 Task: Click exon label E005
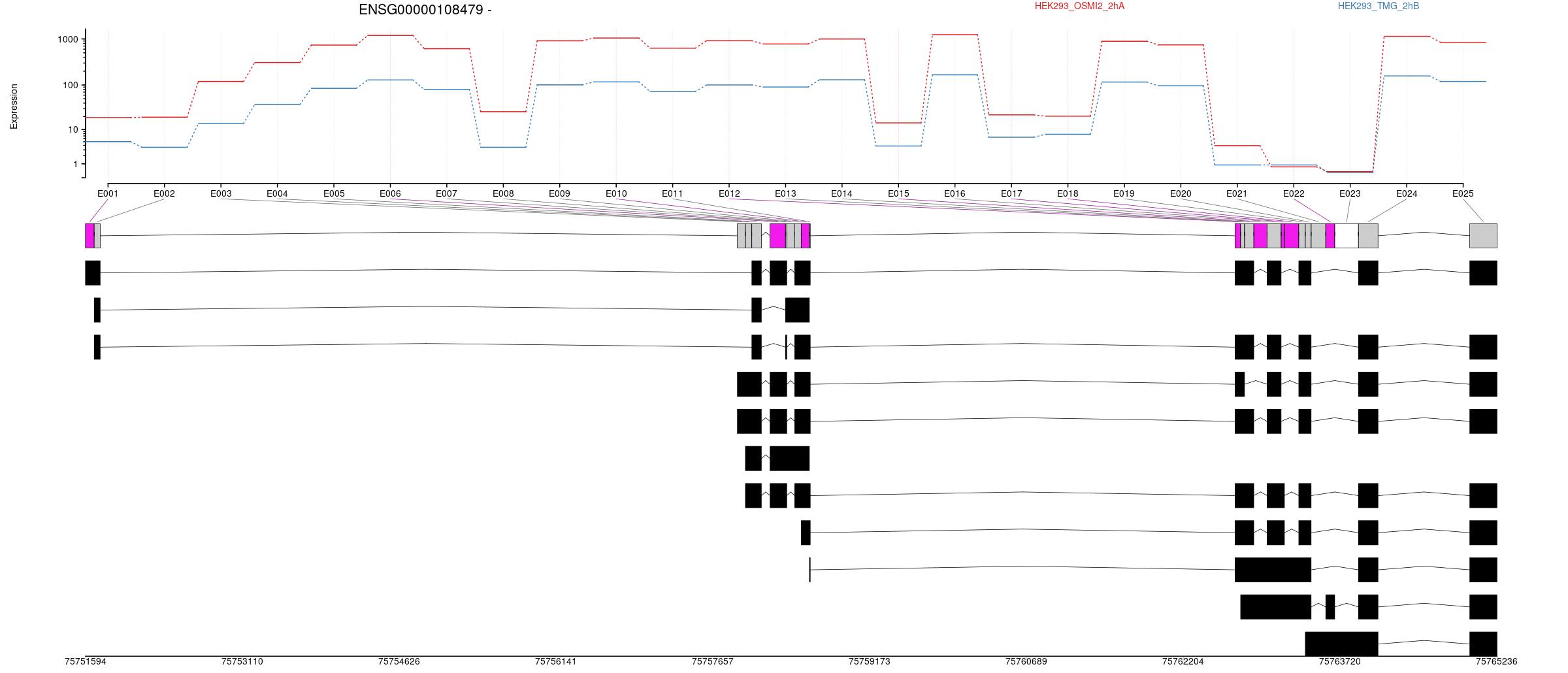click(333, 193)
